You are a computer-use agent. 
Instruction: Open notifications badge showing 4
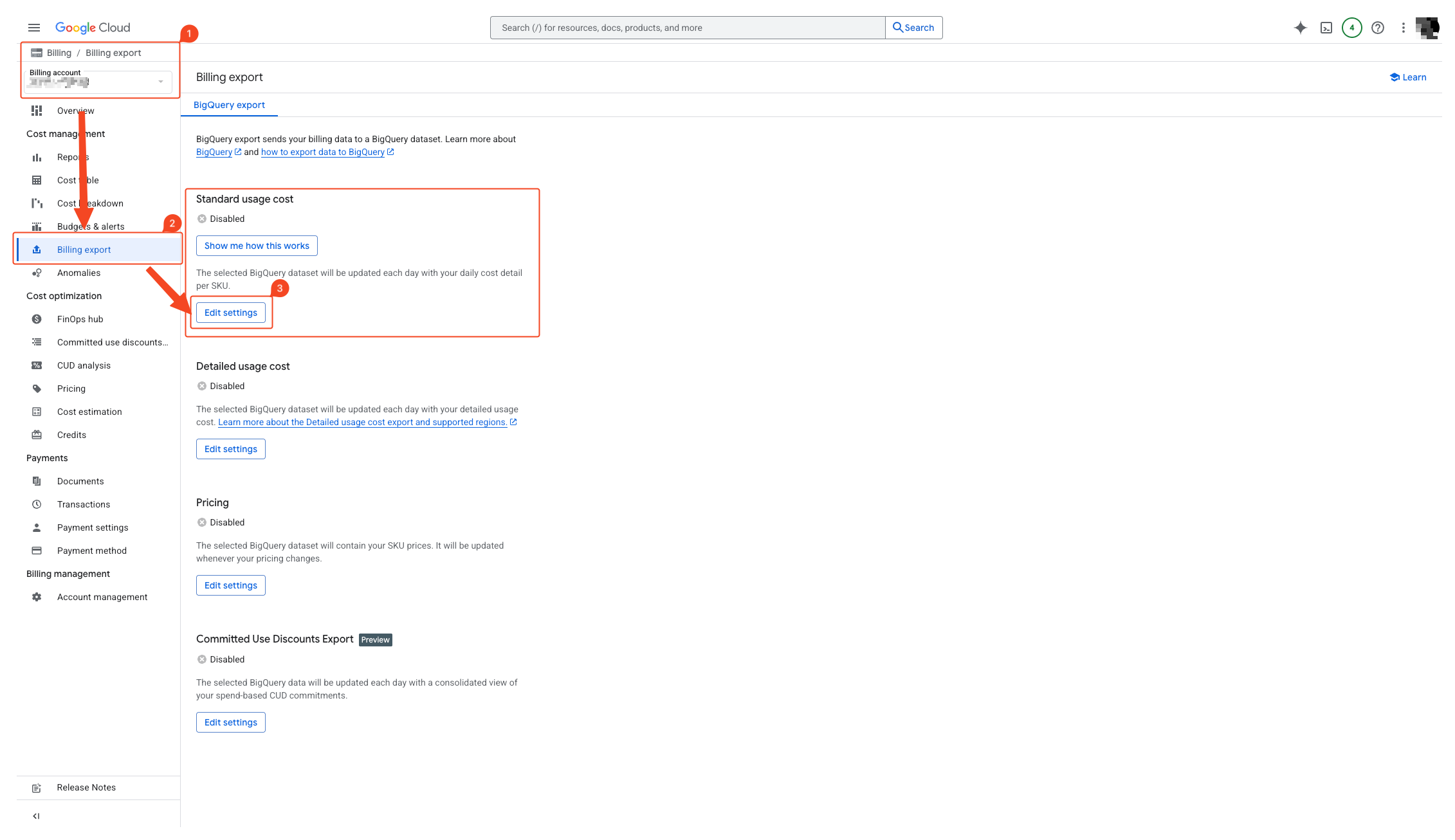[1351, 28]
